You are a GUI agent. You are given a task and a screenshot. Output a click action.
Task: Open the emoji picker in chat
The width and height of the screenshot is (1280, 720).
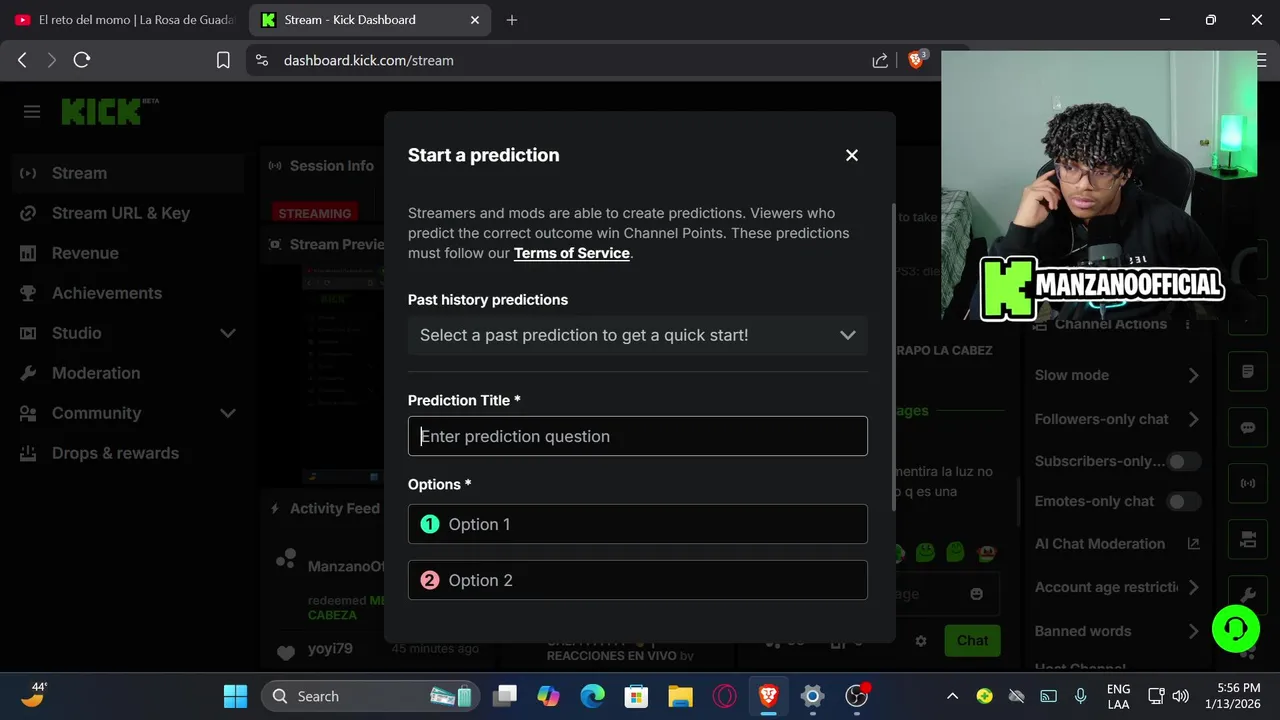976,594
